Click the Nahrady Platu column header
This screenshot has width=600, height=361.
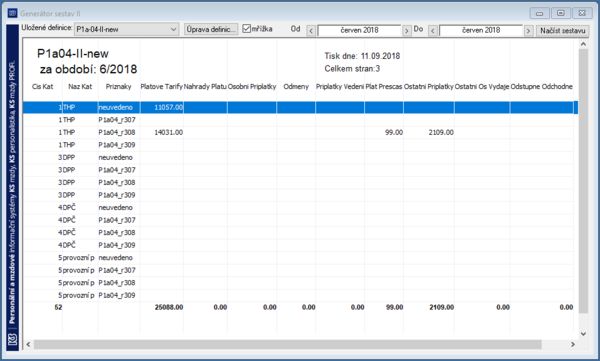pyautogui.click(x=205, y=87)
